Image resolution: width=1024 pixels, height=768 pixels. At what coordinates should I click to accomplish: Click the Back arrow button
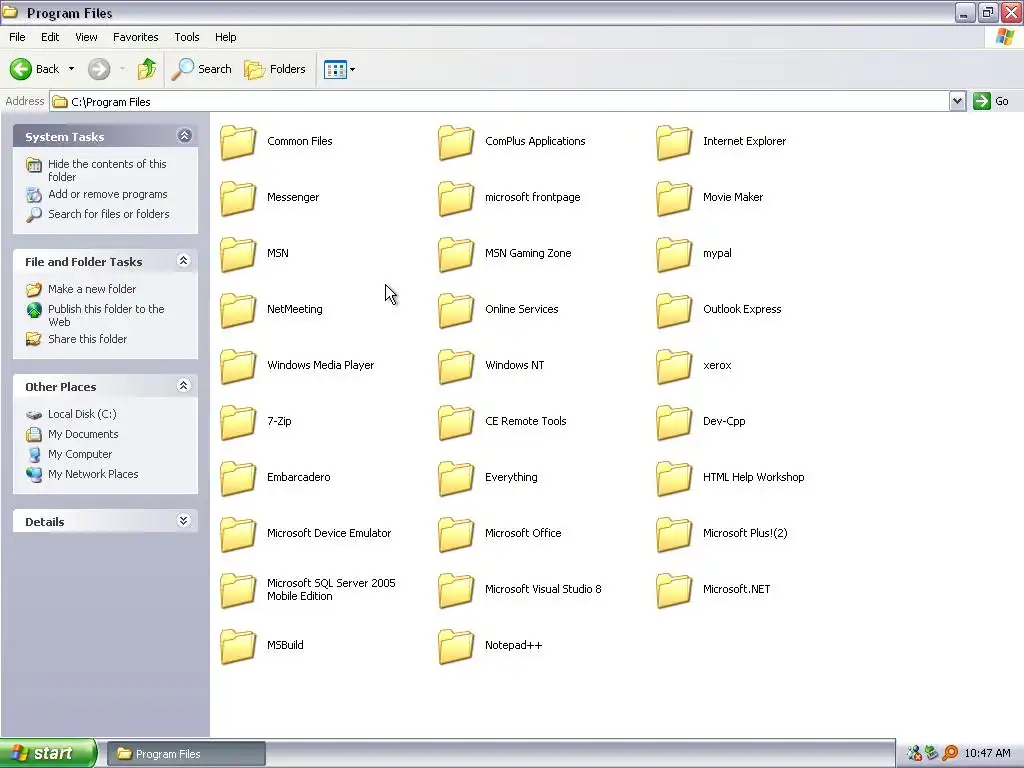(35, 69)
